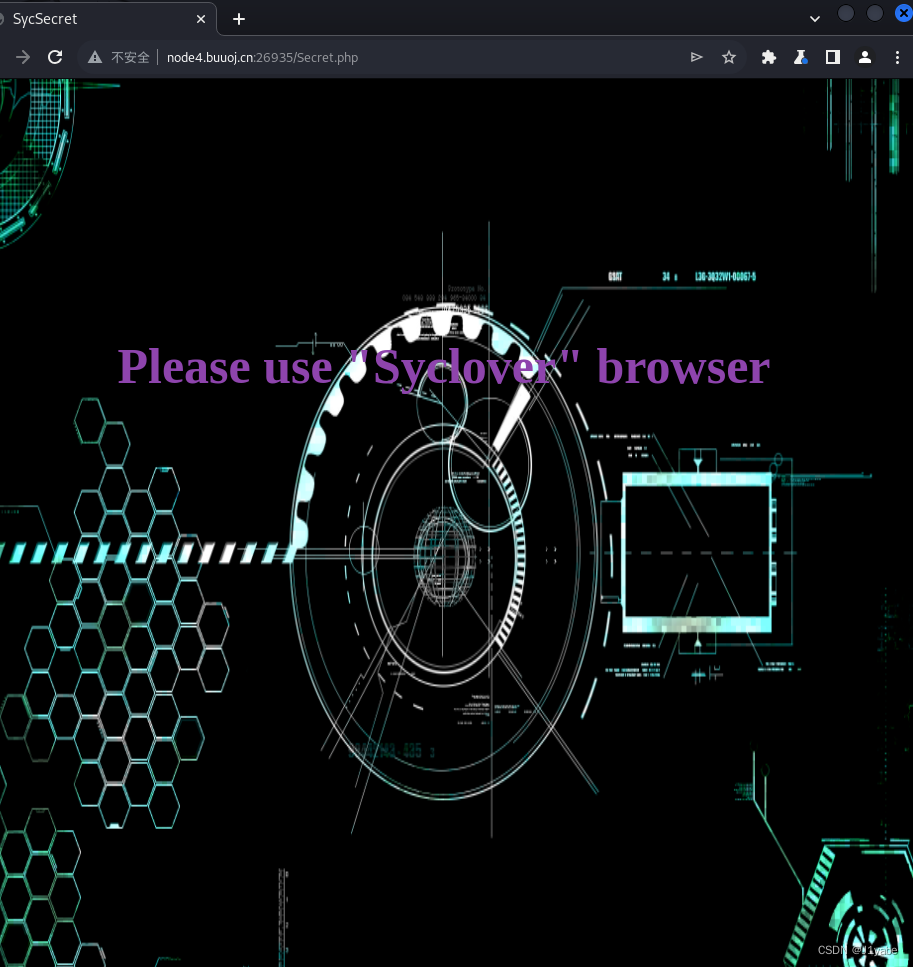Screen dimensions: 913x967
Task: Click the send-to-device arrow icon
Action: click(697, 57)
